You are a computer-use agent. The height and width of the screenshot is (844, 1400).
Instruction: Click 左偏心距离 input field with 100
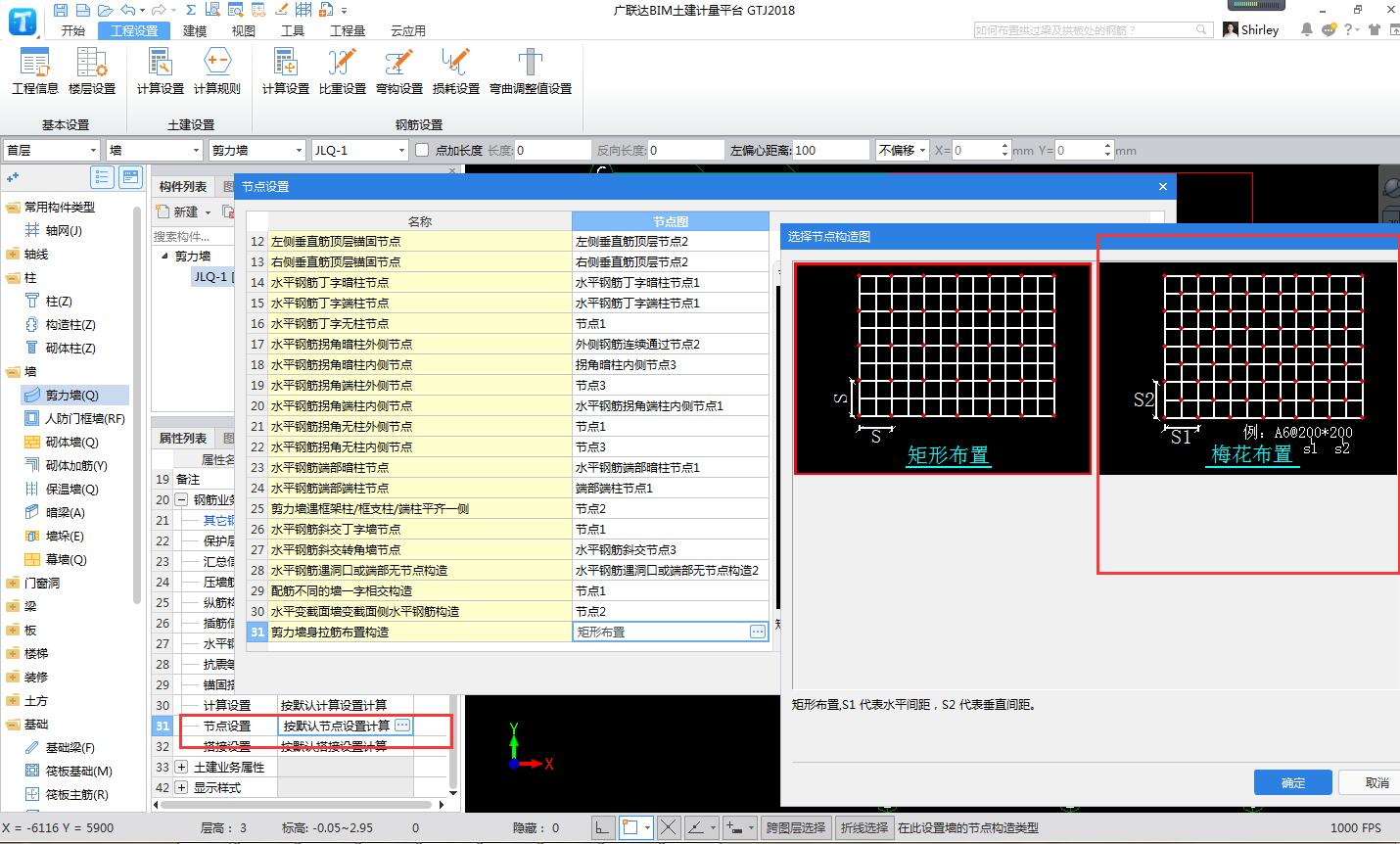[x=830, y=150]
